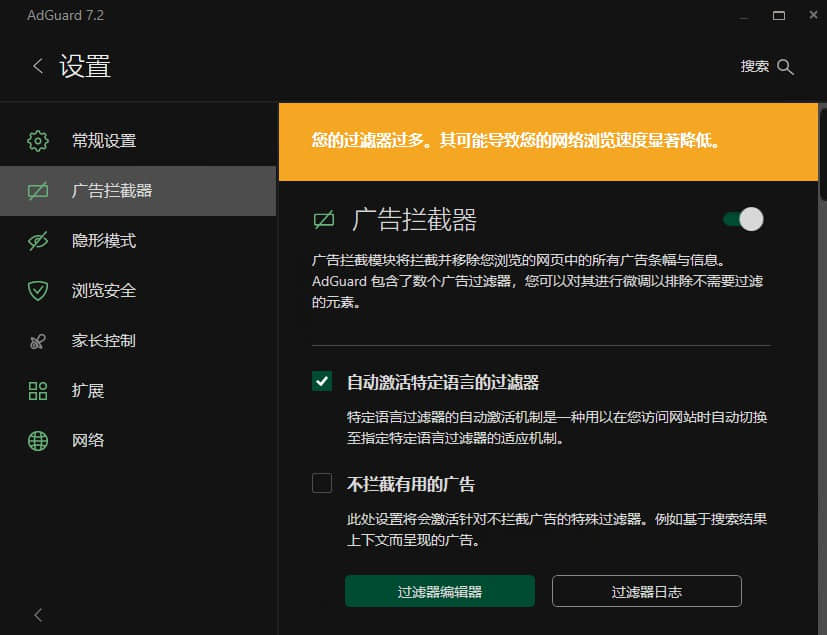Open 常规设置 section
Screen dimensions: 827x635
click(x=138, y=141)
